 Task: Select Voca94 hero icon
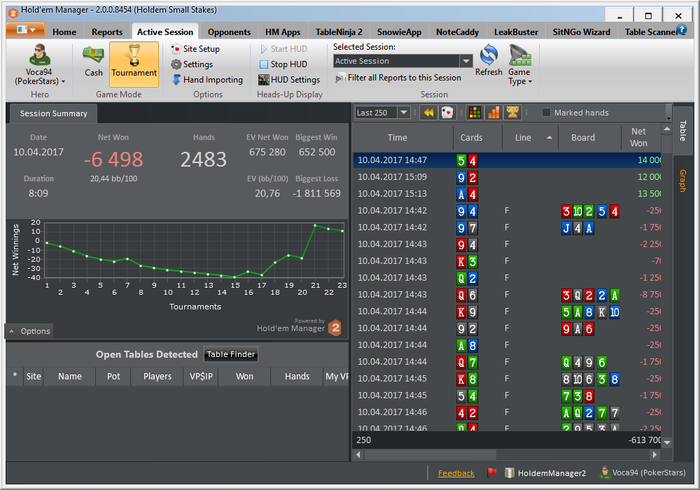(39, 55)
